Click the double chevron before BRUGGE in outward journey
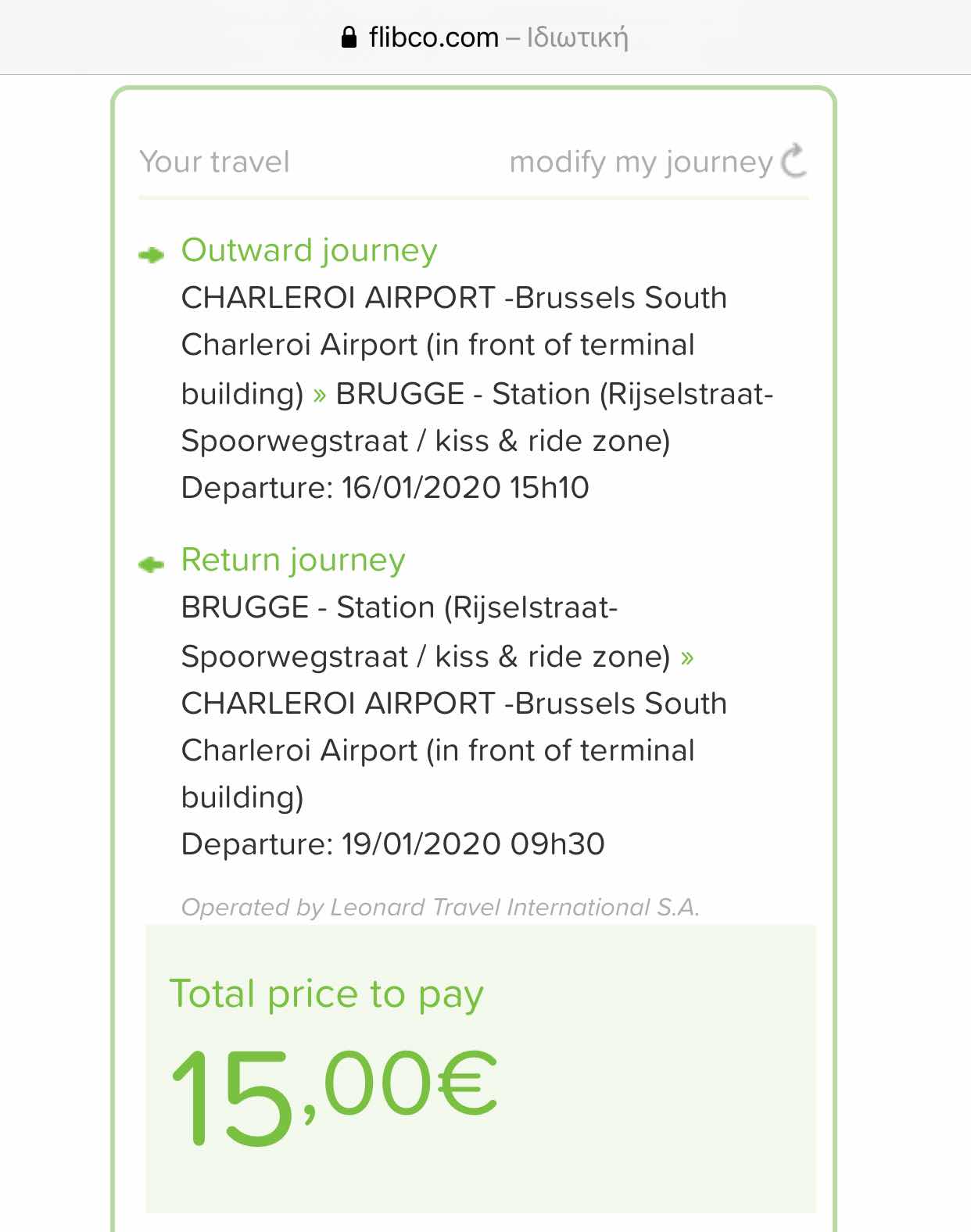This screenshot has width=971, height=1232. 319,395
